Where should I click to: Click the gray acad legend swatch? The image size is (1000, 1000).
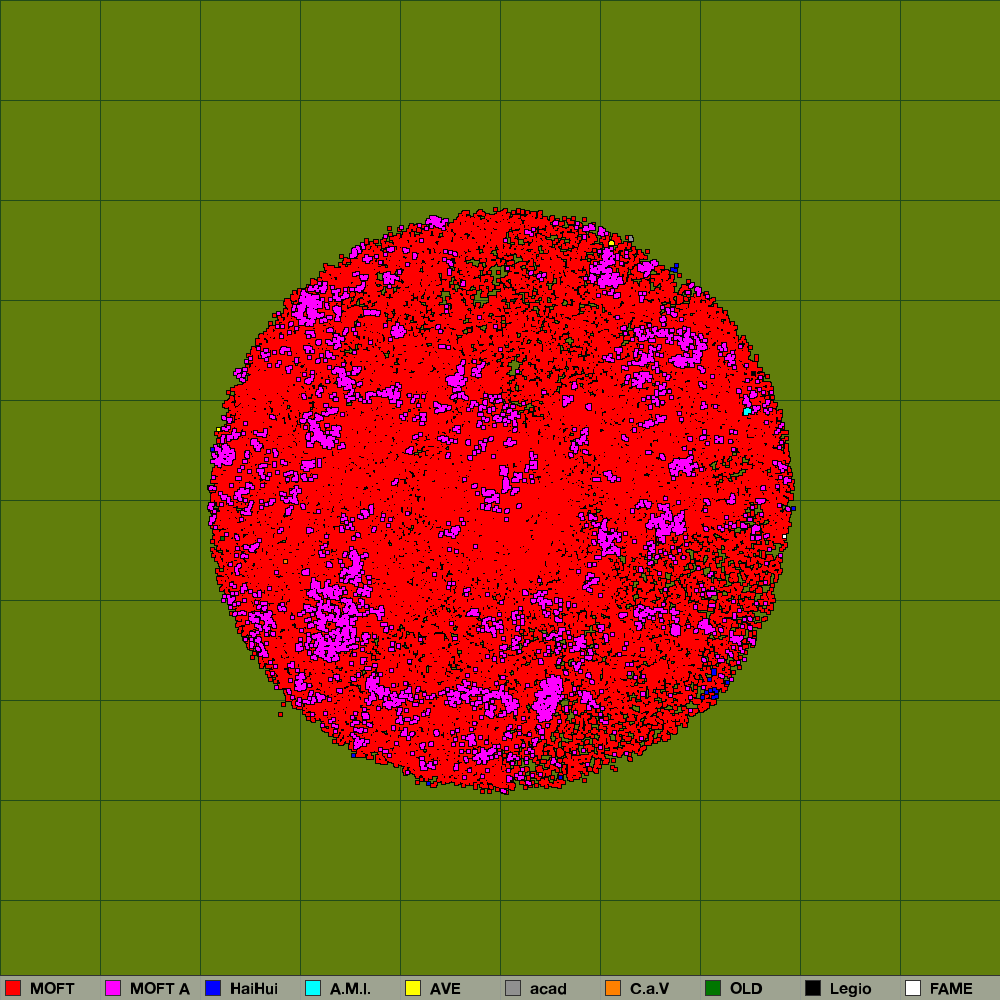513,988
